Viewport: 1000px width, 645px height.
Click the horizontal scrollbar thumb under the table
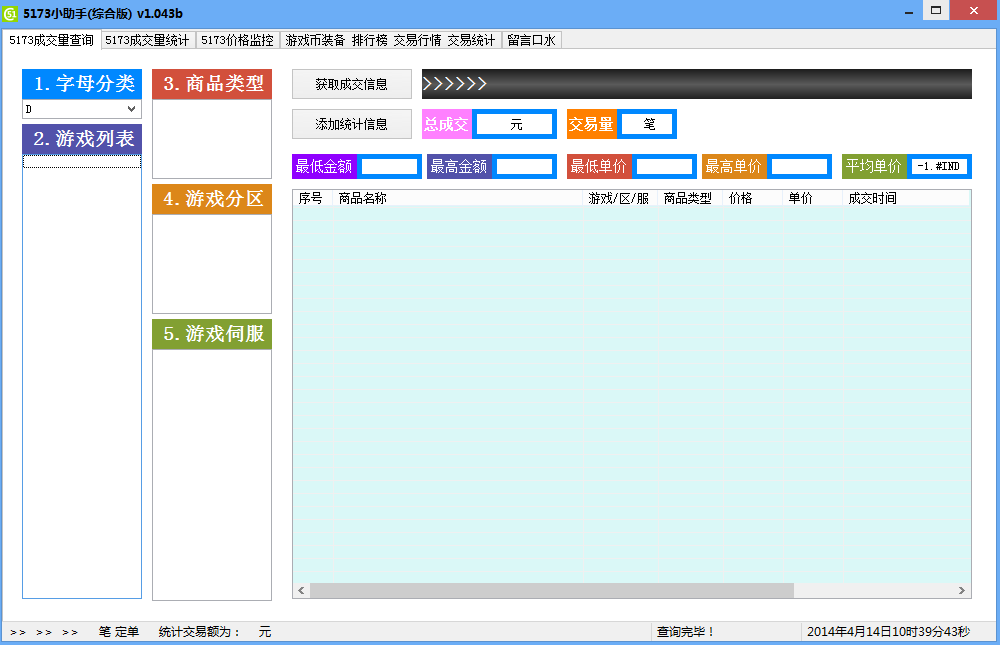552,591
